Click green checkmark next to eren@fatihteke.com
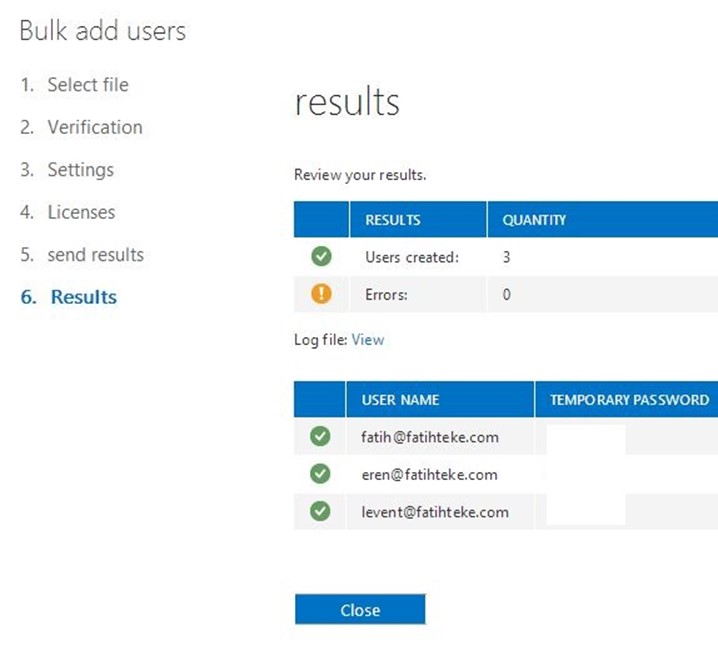Image resolution: width=718 pixels, height=661 pixels. tap(320, 474)
